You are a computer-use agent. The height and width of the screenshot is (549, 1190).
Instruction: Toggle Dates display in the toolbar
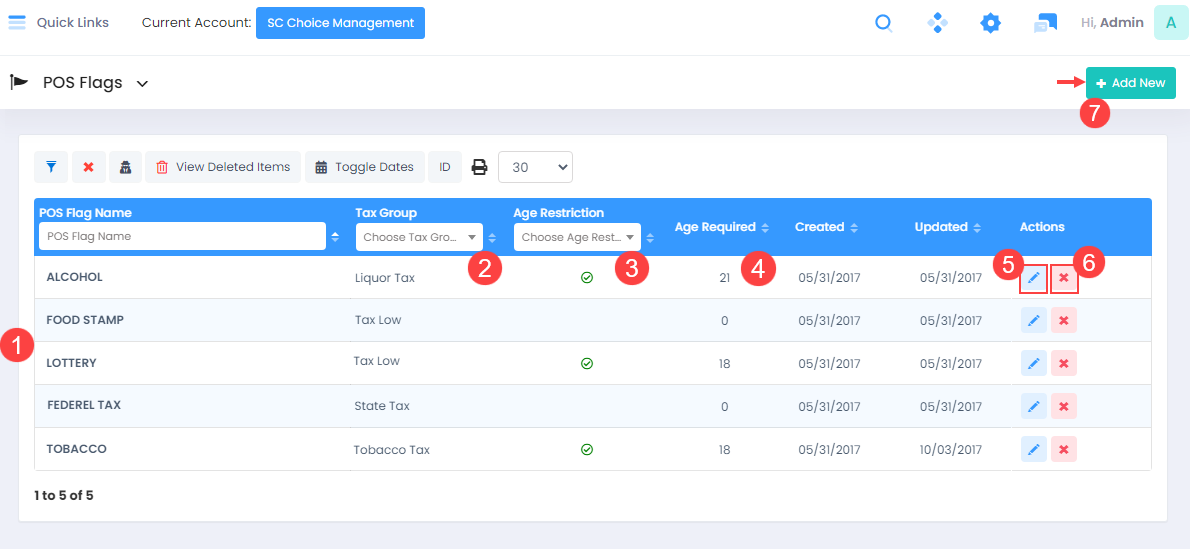coord(364,167)
